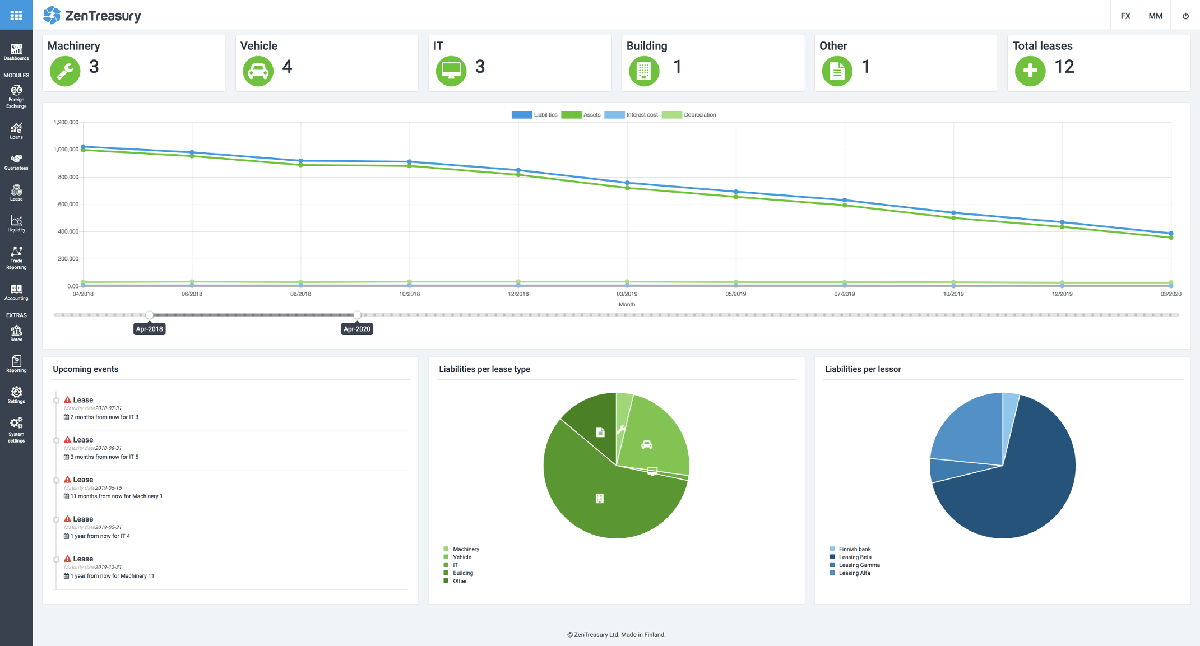Viewport: 1200px width, 646px height.
Task: Open the Loans module in sidebar
Action: (16, 131)
